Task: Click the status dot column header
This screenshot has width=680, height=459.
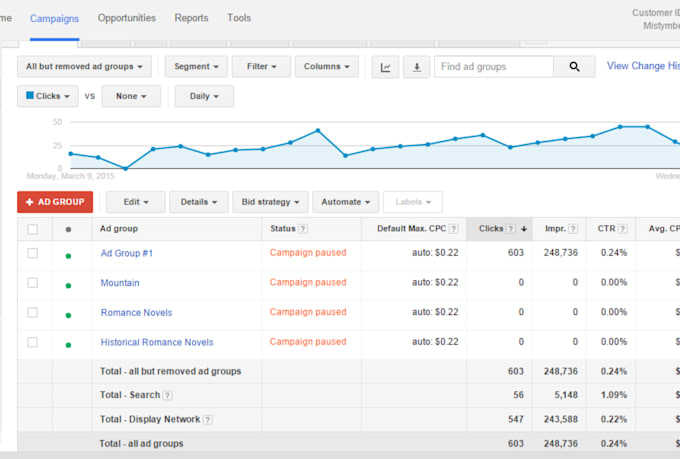Action: [68, 230]
